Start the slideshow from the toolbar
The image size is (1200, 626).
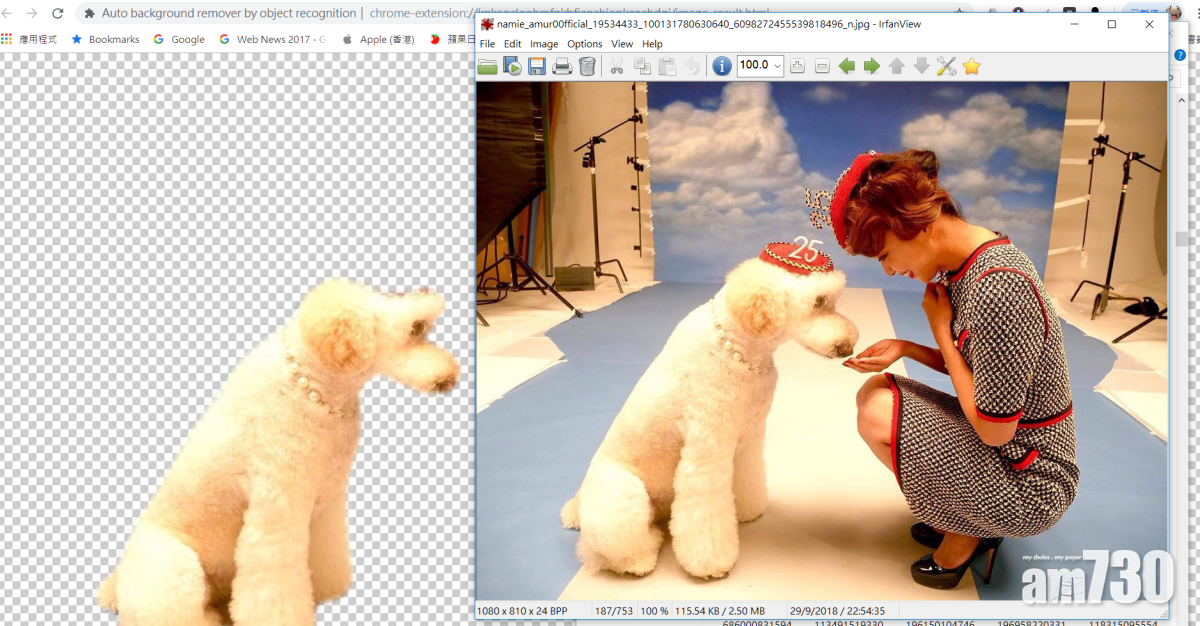512,66
